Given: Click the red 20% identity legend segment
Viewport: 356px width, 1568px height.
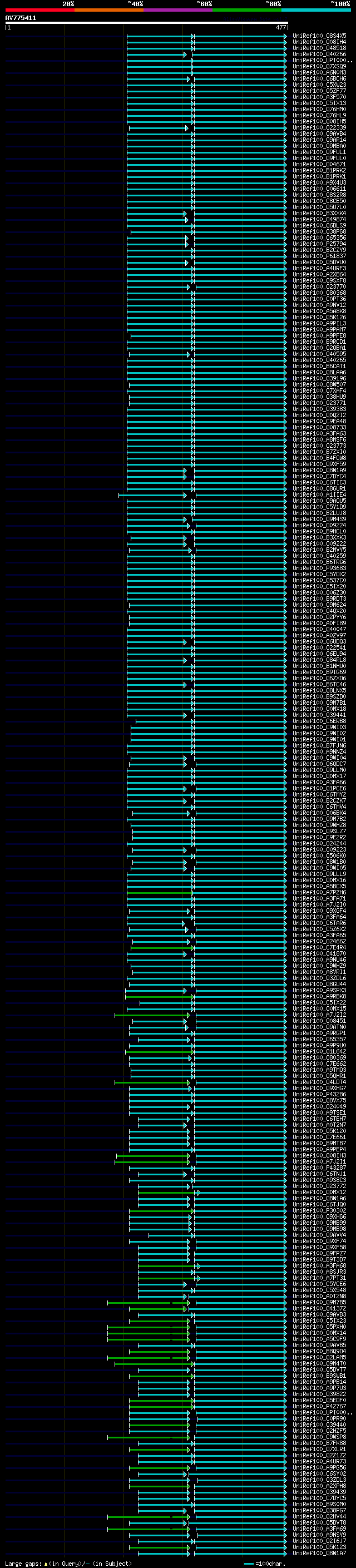Looking at the screenshot, I should (39, 11).
